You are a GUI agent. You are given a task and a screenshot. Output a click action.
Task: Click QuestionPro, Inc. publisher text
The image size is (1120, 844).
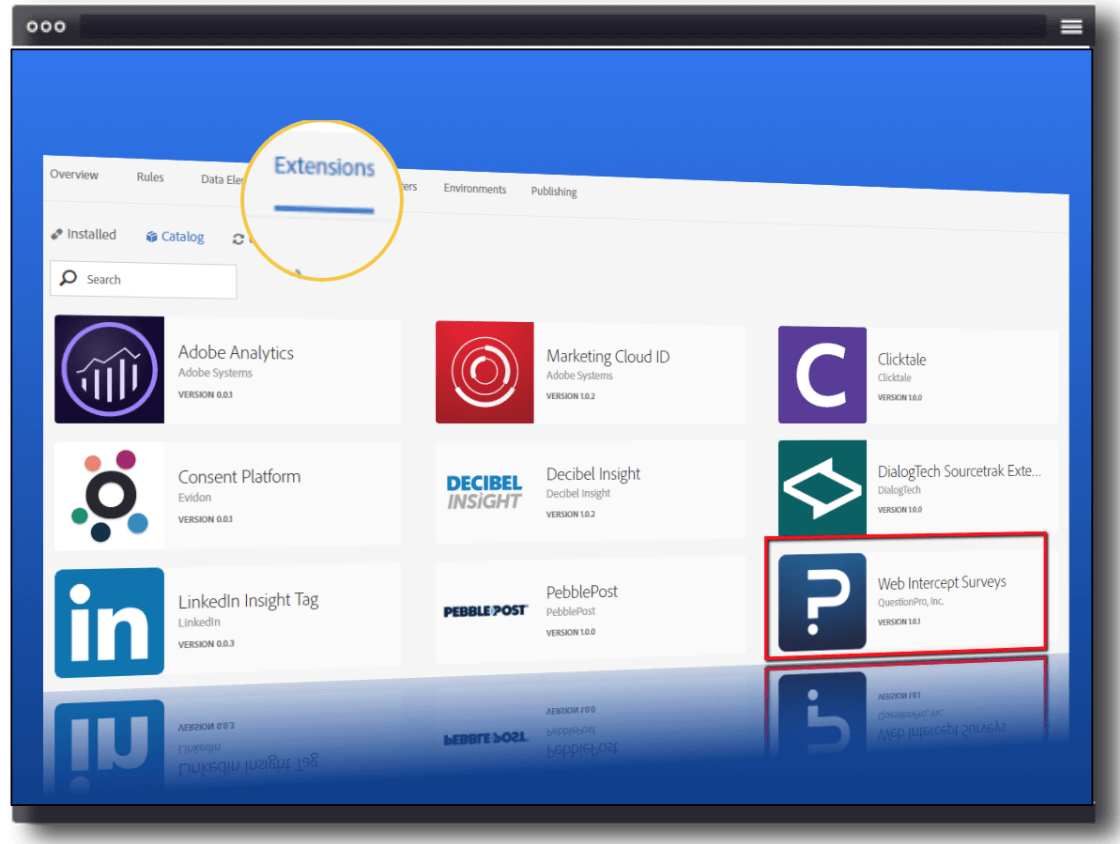[911, 602]
